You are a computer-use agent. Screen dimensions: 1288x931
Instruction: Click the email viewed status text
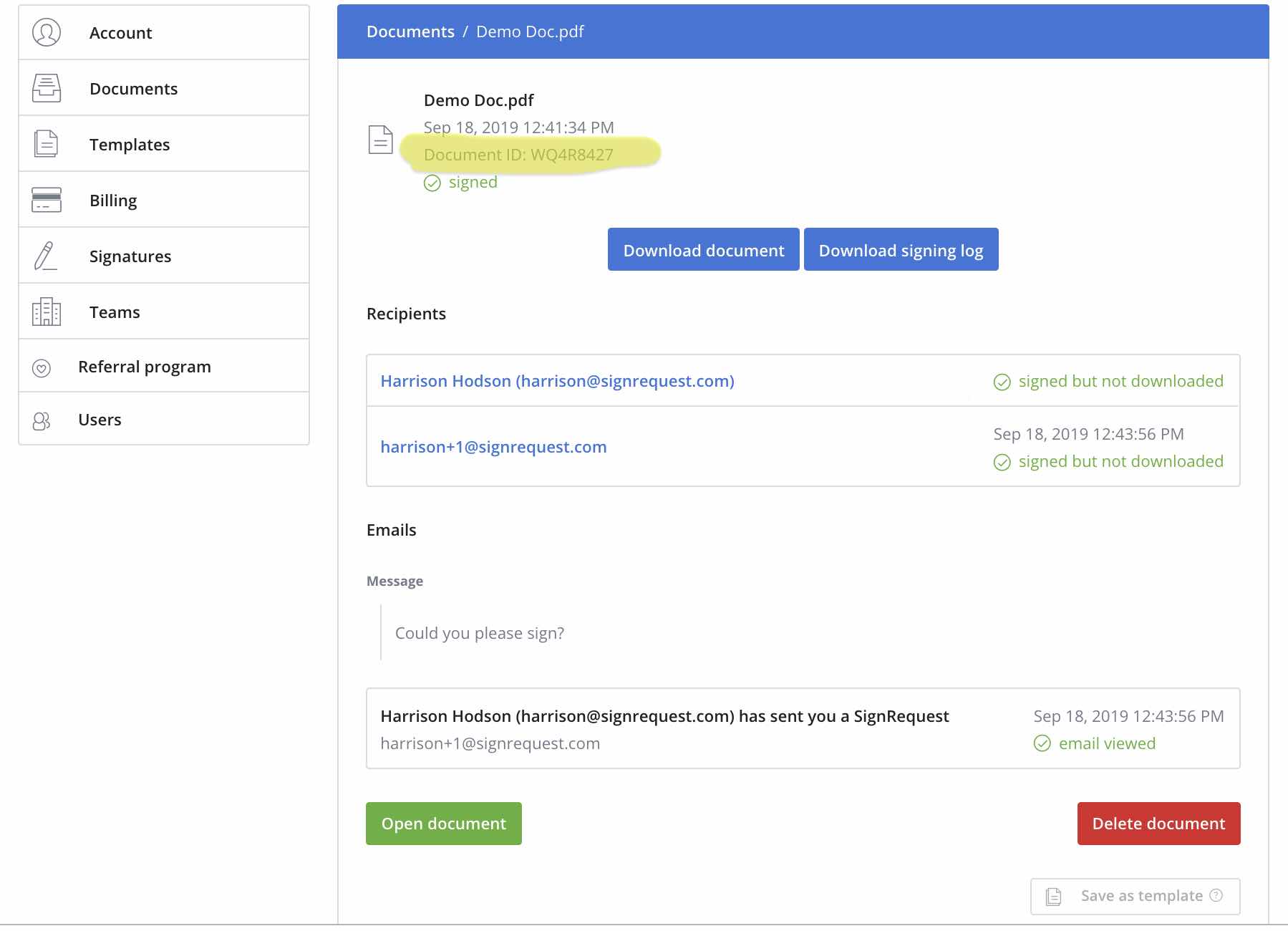pos(1107,743)
